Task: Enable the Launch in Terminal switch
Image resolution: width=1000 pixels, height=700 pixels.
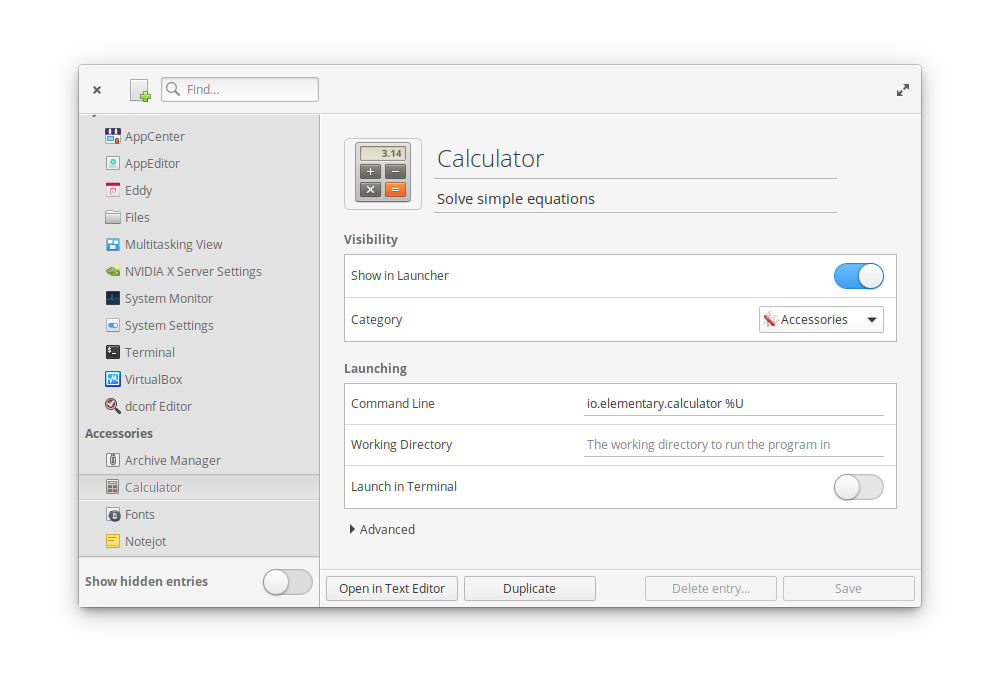Action: coord(858,487)
